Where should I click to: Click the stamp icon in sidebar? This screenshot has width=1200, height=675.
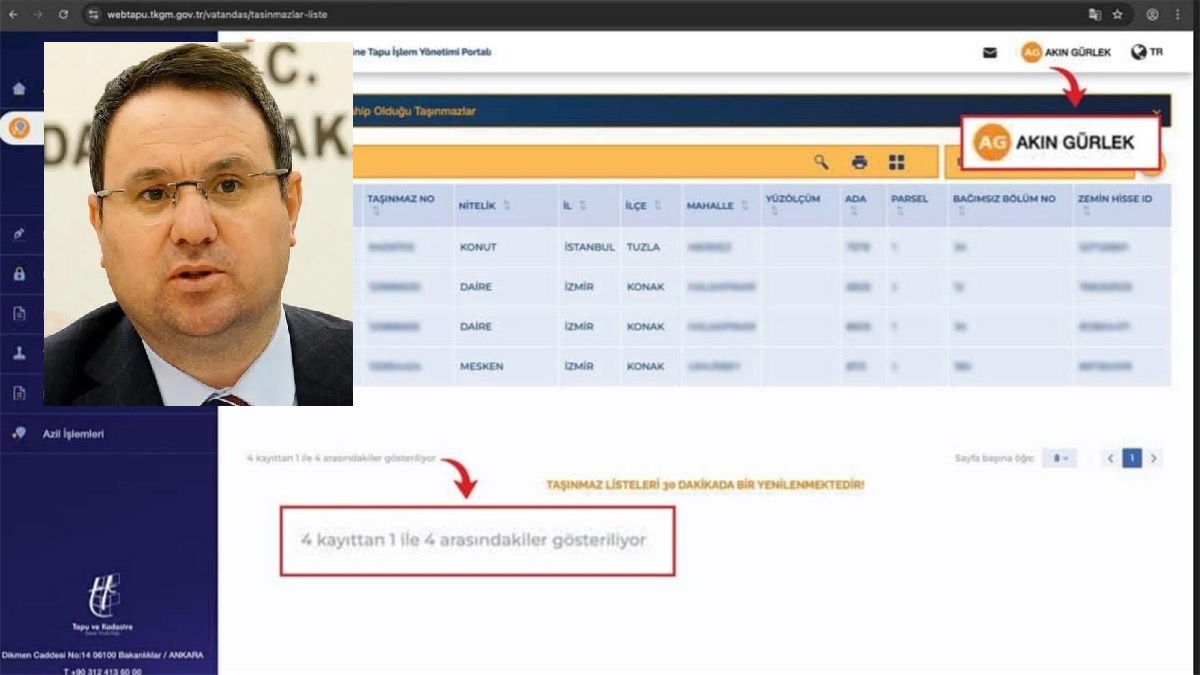pyautogui.click(x=19, y=354)
